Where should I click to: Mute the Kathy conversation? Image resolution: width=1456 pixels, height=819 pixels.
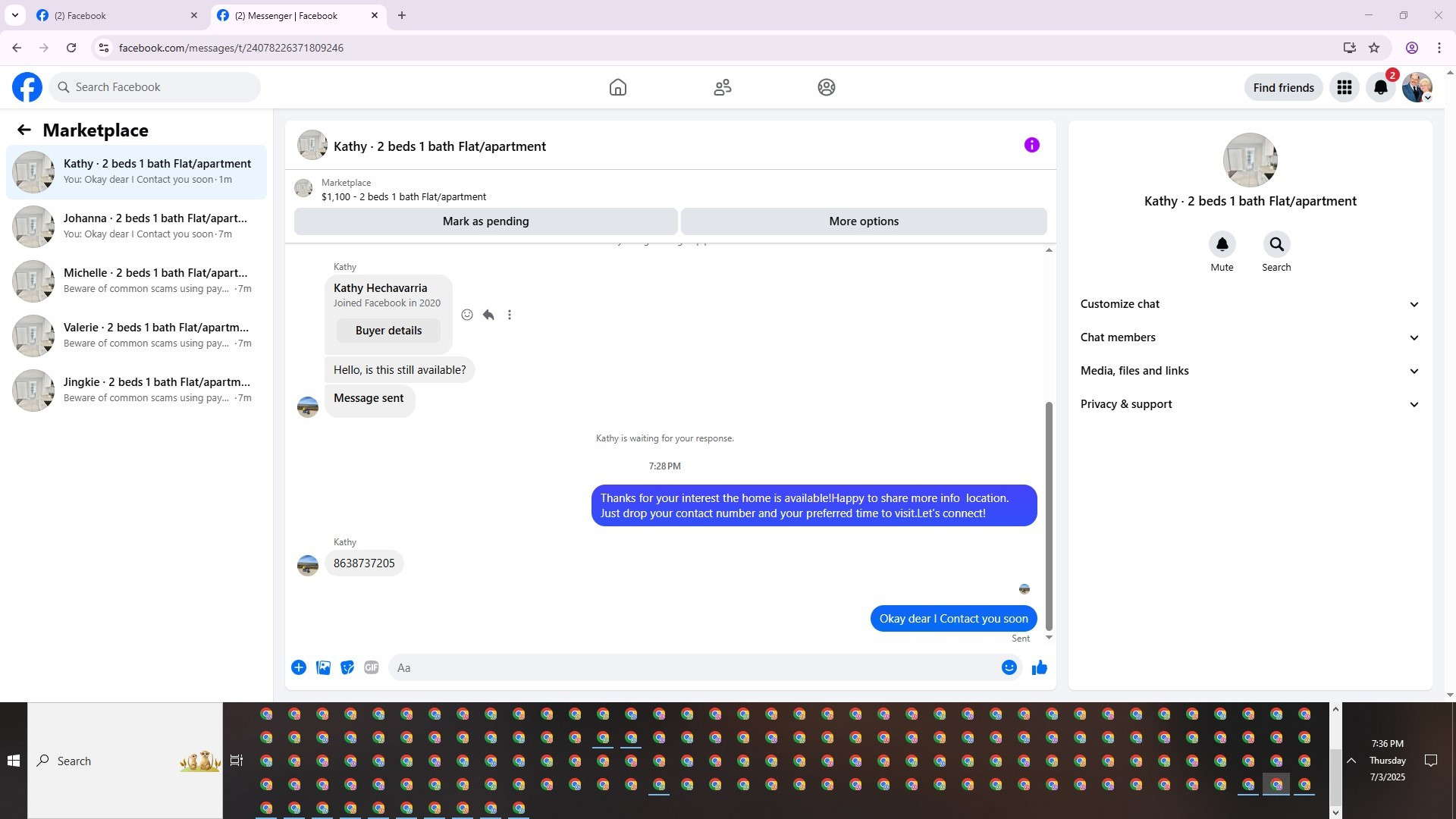(1222, 245)
